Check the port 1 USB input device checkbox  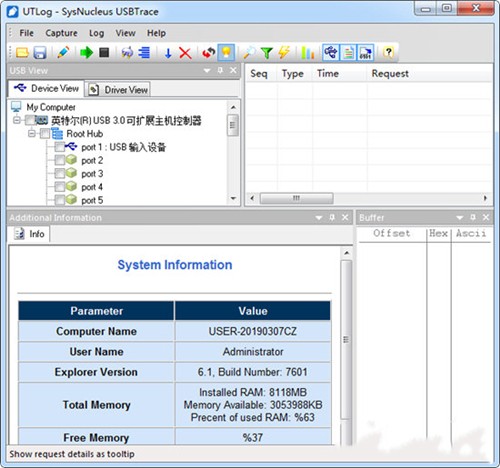[x=60, y=147]
